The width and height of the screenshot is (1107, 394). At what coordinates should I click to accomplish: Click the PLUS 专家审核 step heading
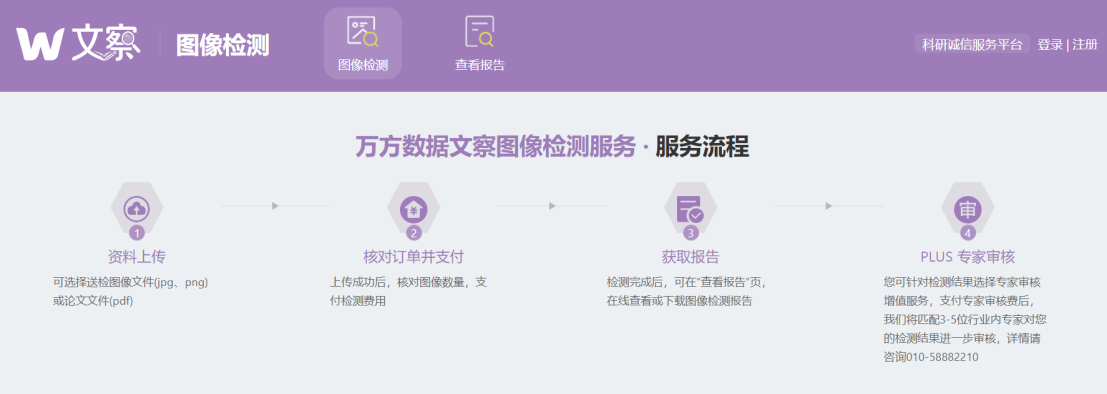pos(968,256)
